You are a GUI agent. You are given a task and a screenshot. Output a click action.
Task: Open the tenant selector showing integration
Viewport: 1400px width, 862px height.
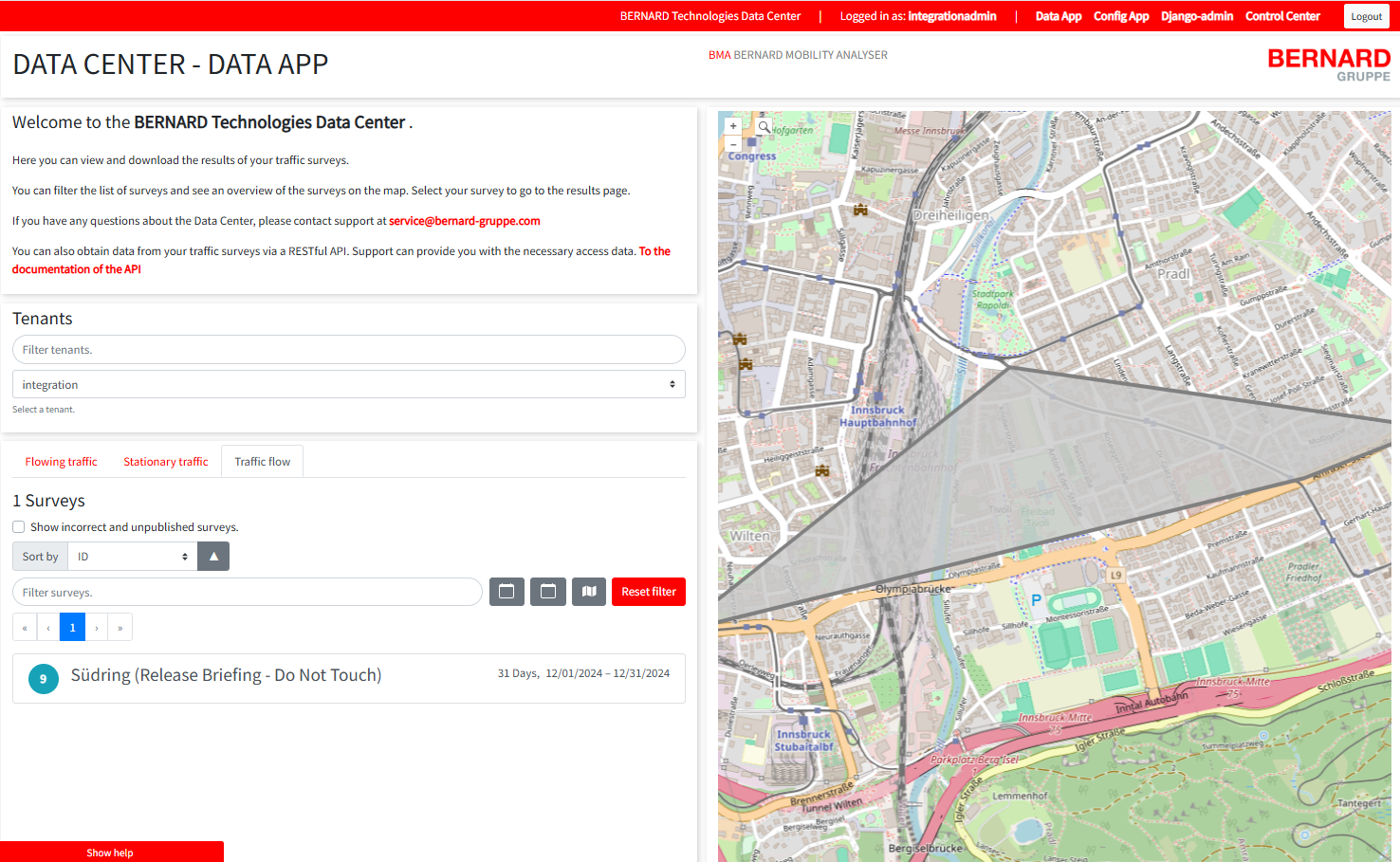pos(349,385)
